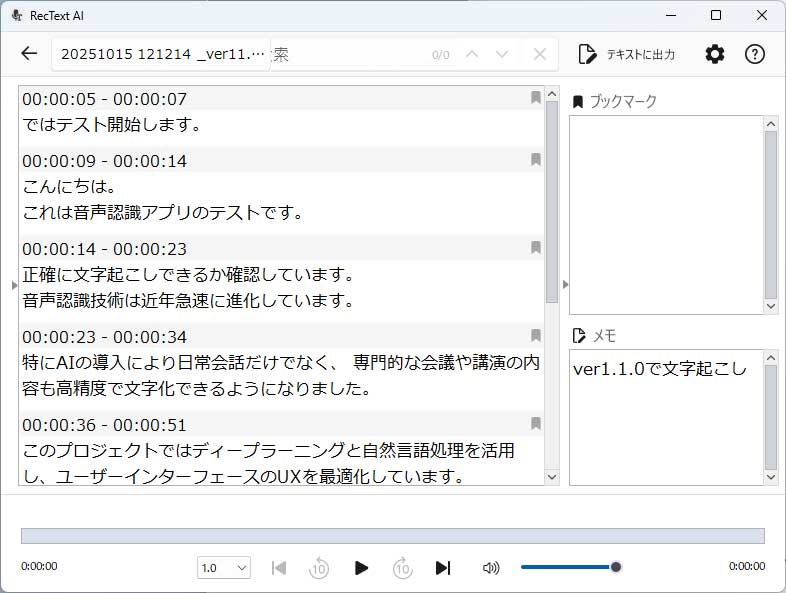
Task: Bookmark the 00:00:09 - 00:00:14 segment
Action: [536, 160]
